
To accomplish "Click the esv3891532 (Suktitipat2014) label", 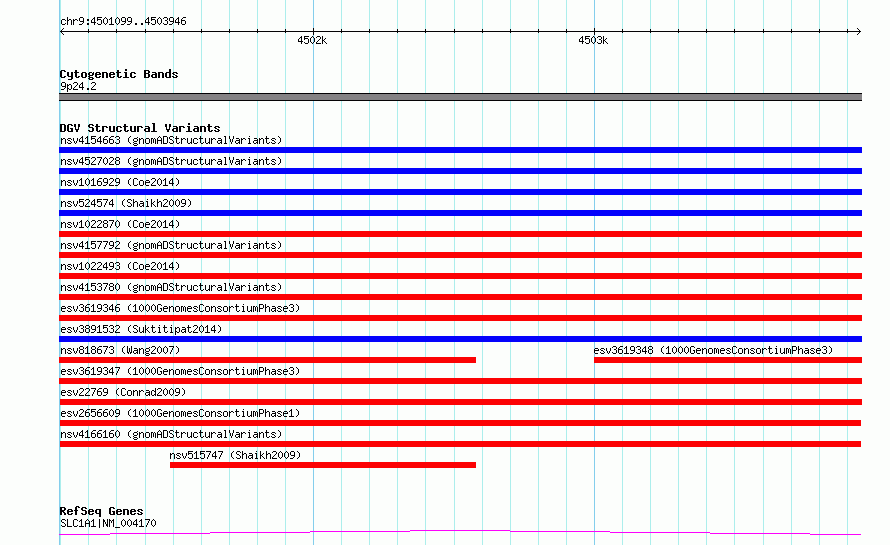I will (x=141, y=329).
